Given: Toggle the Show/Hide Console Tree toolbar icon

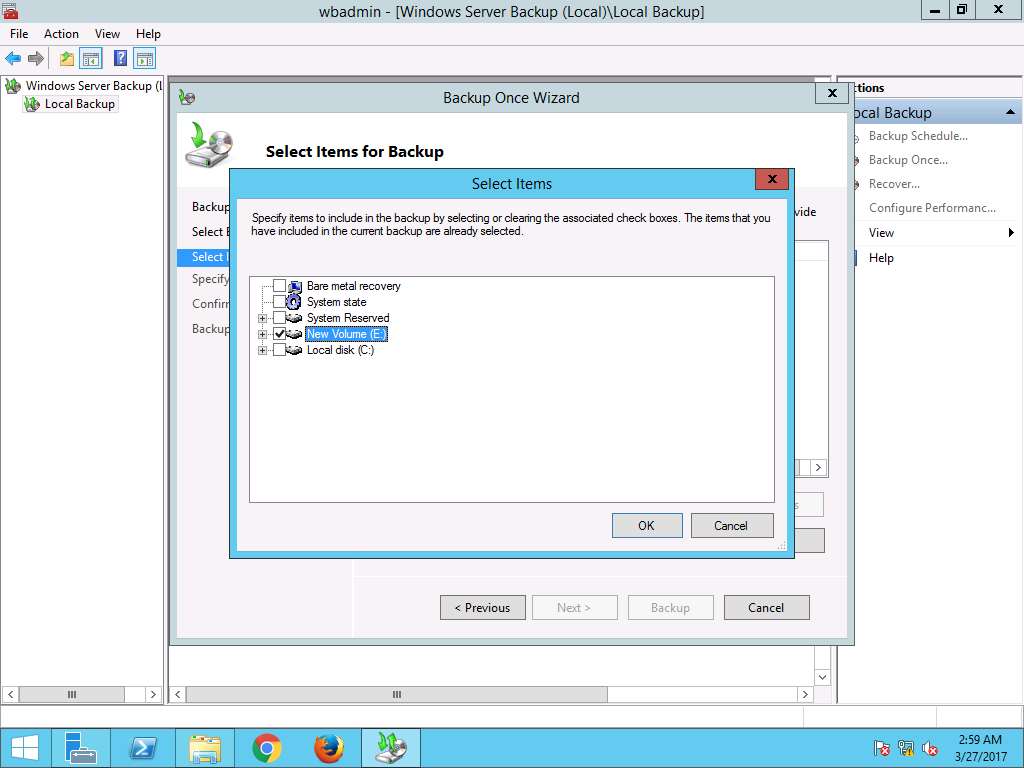Looking at the screenshot, I should pos(91,59).
